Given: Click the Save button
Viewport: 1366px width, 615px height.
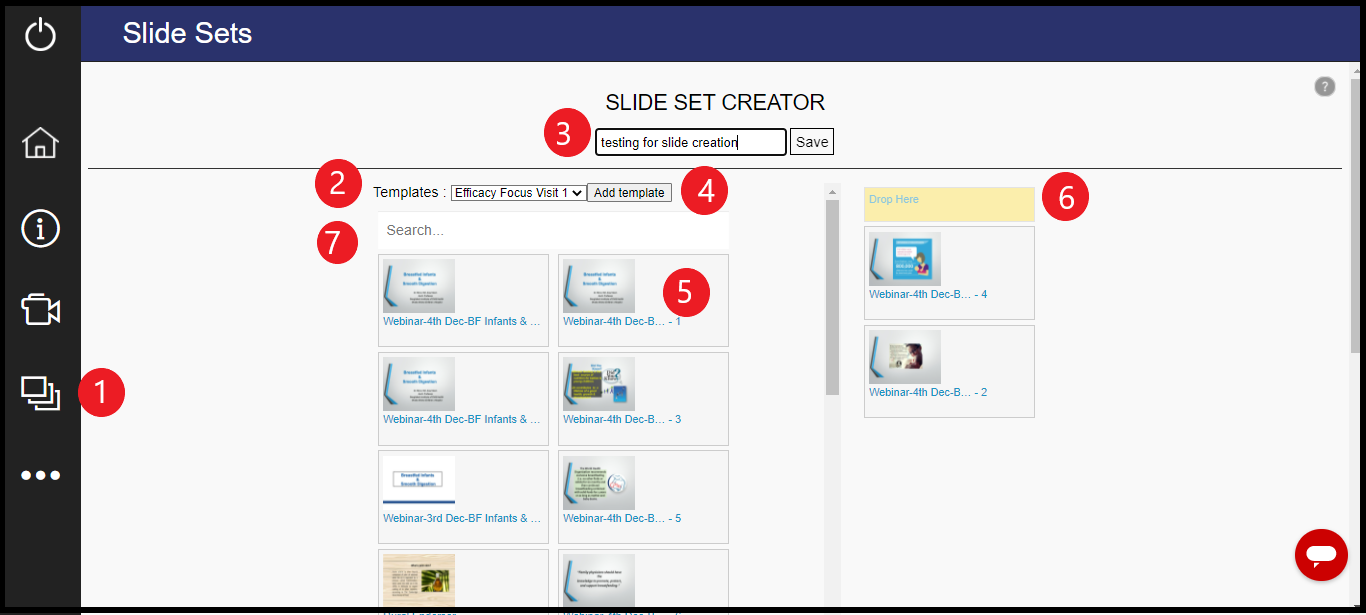Looking at the screenshot, I should pos(811,141).
